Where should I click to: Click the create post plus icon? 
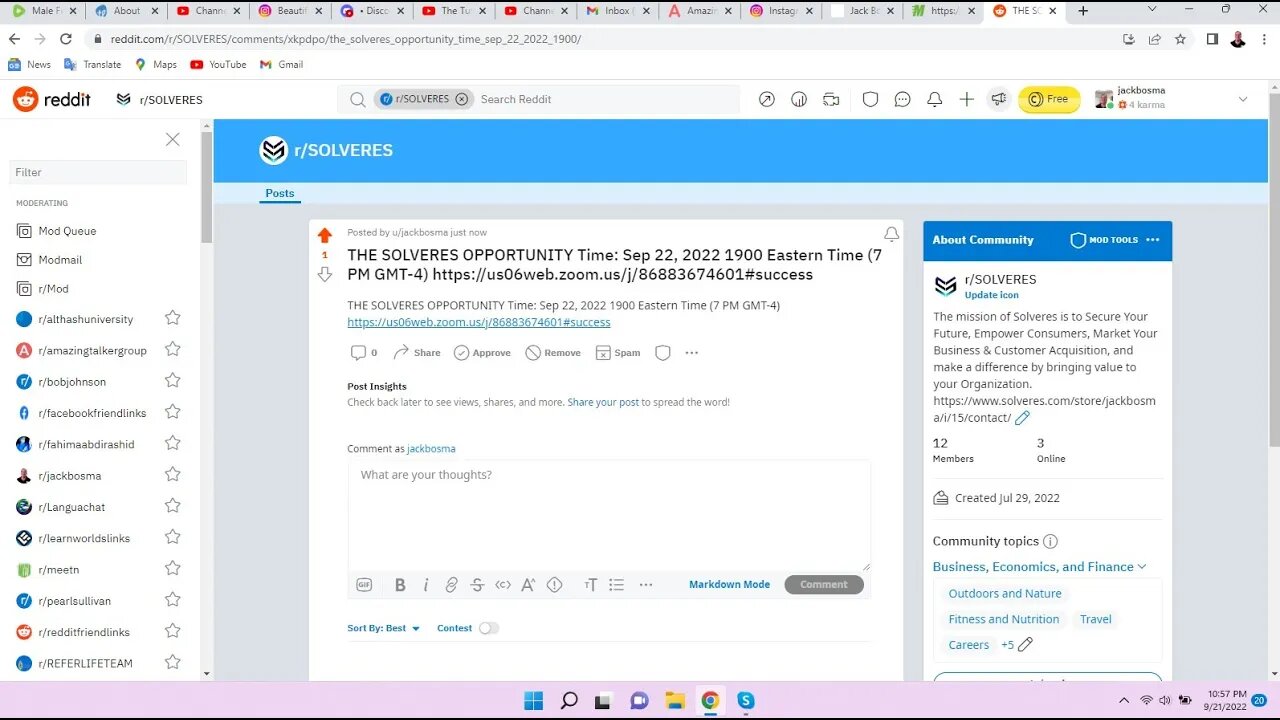[x=966, y=99]
